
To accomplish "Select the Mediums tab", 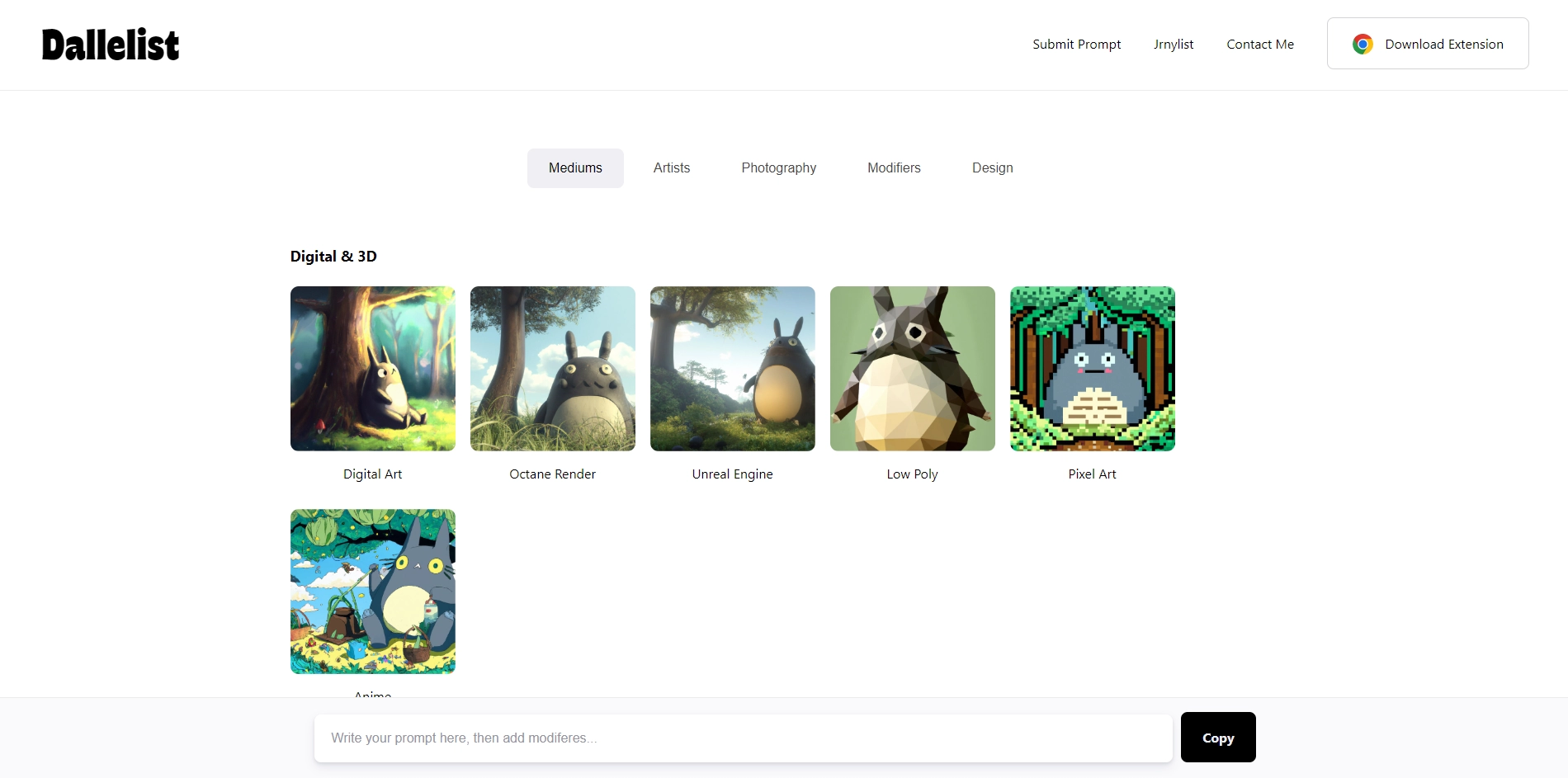I will (575, 168).
